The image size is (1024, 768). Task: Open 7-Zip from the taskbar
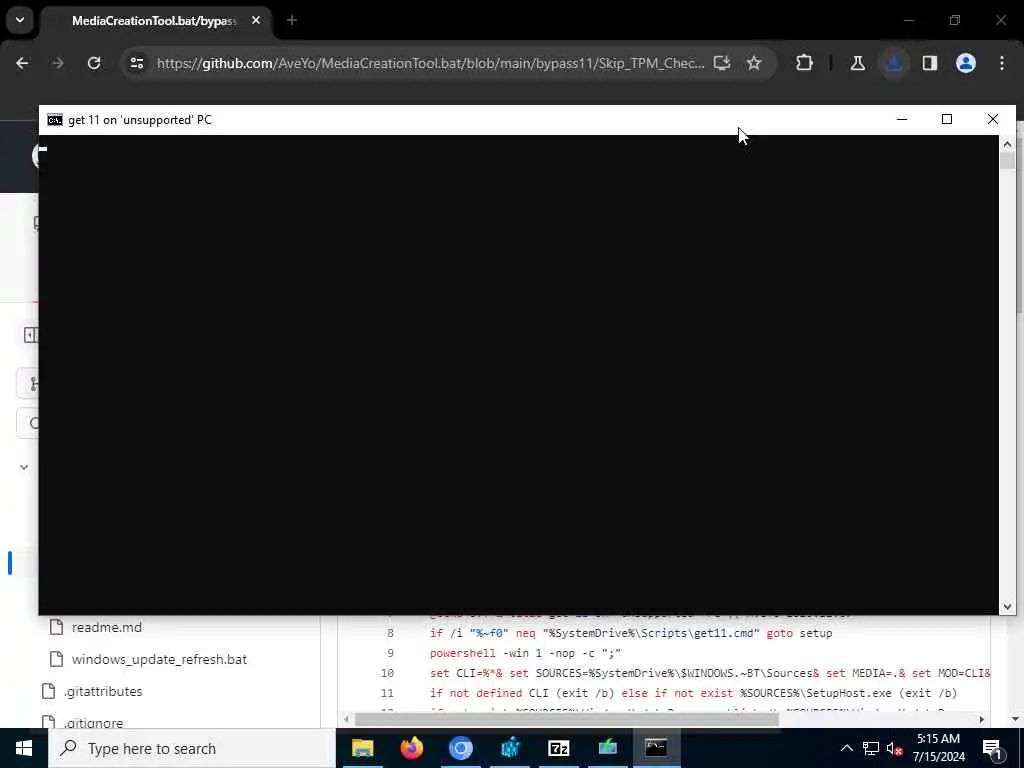558,748
